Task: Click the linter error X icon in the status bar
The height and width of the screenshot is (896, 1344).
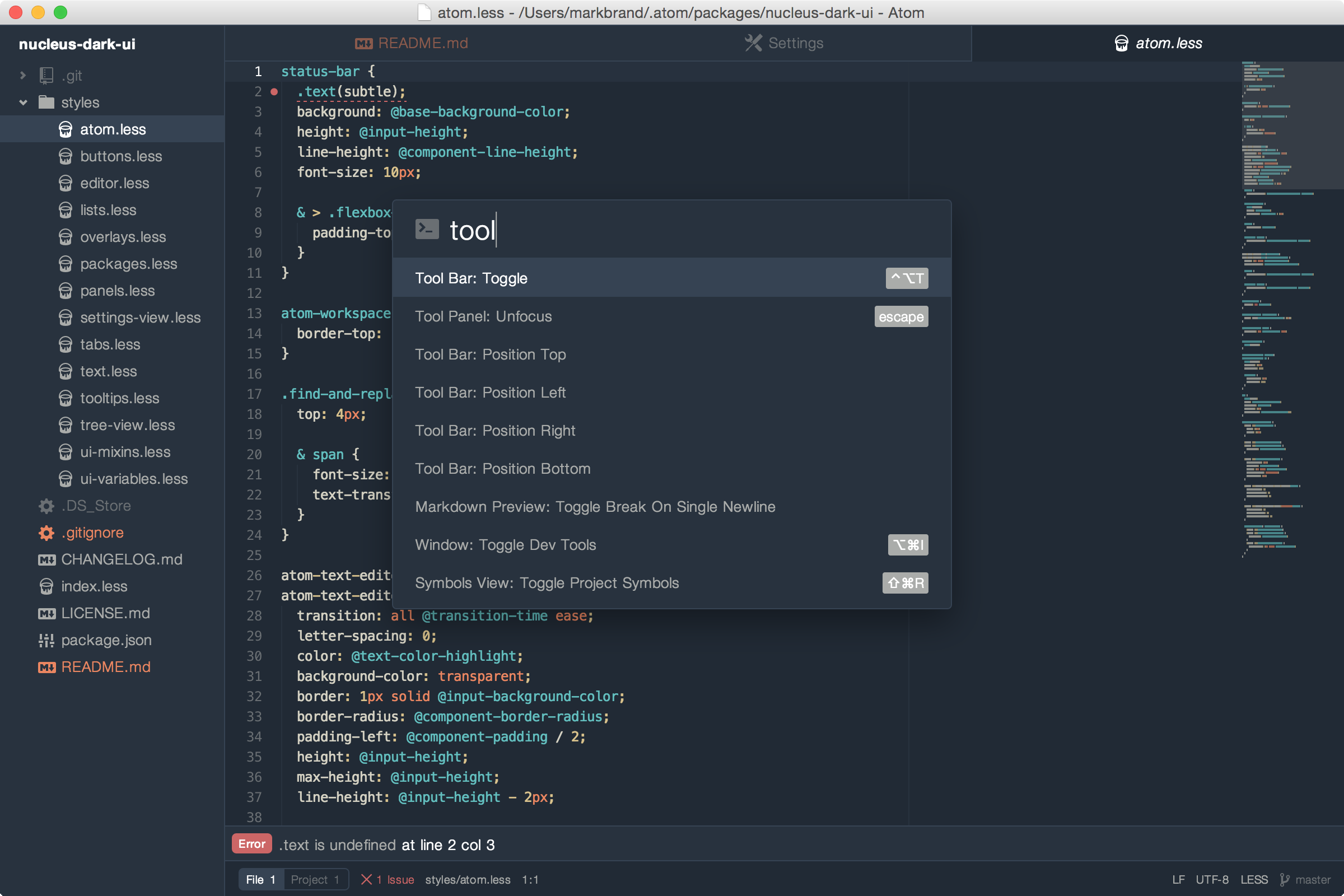Action: [366, 879]
